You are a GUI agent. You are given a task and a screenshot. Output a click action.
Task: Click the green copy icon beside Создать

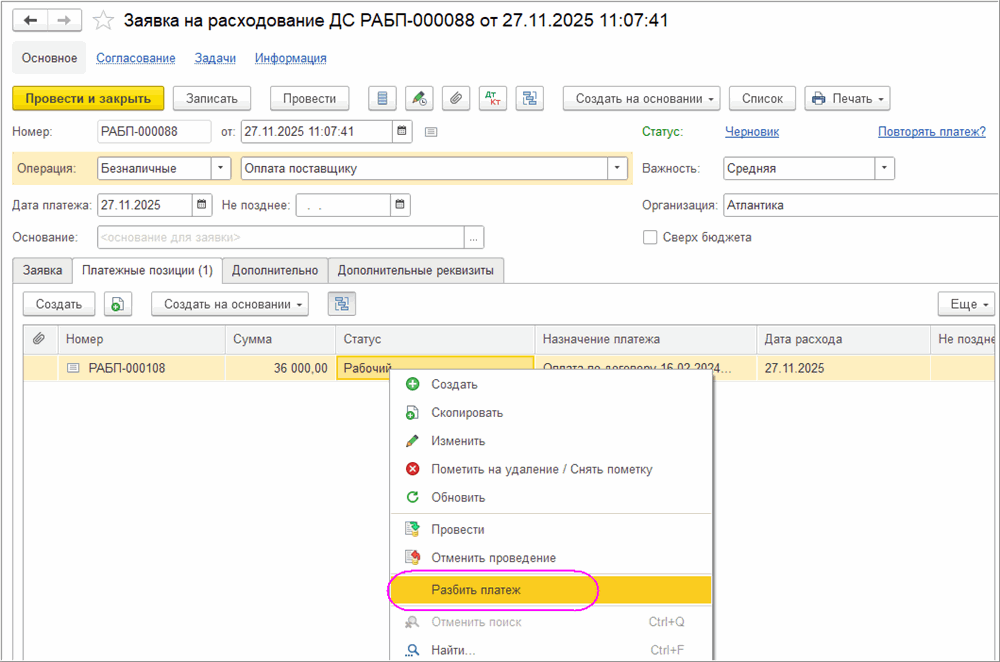(x=118, y=304)
